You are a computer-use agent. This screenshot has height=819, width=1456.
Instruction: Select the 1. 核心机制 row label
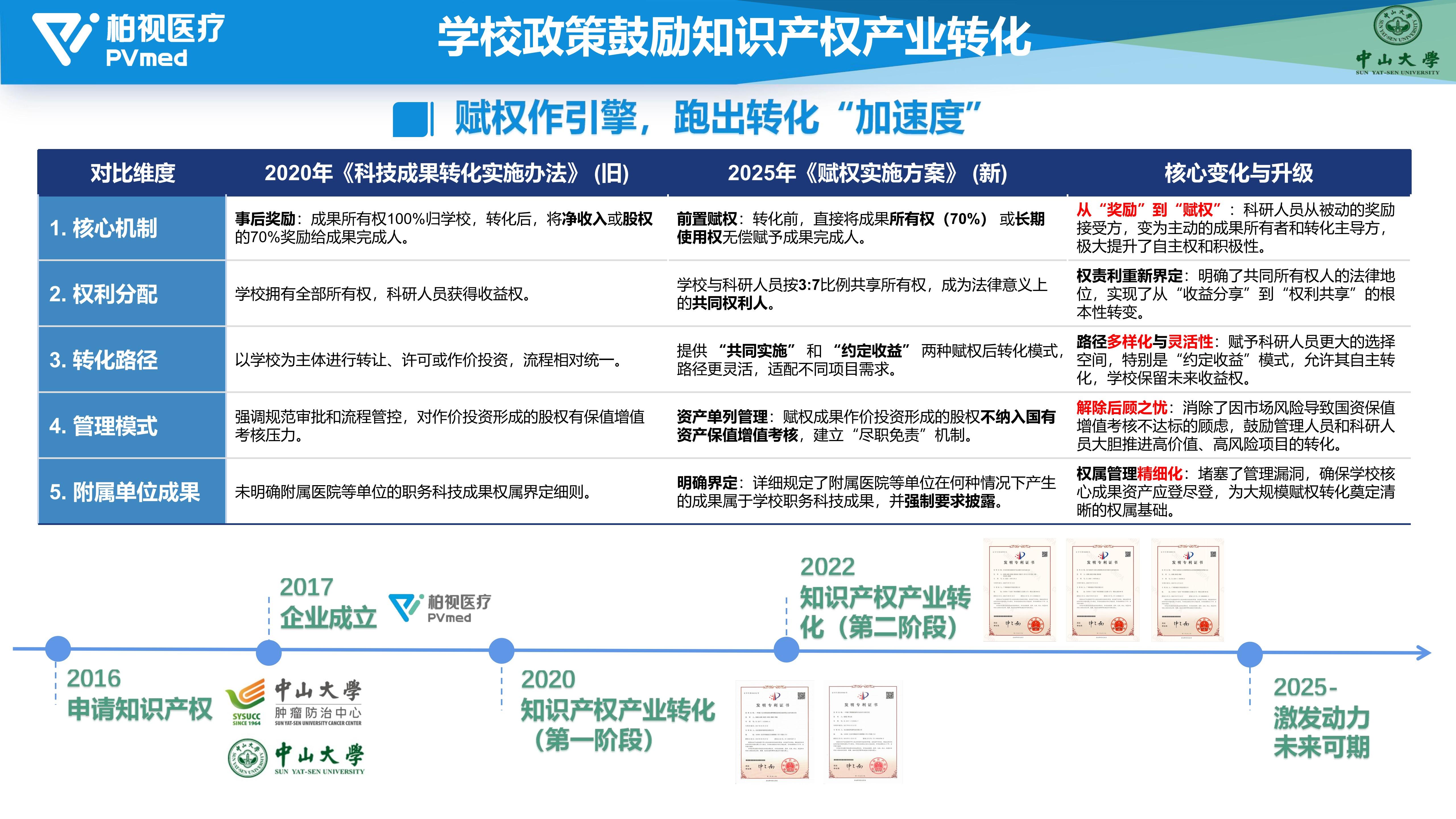104,228
